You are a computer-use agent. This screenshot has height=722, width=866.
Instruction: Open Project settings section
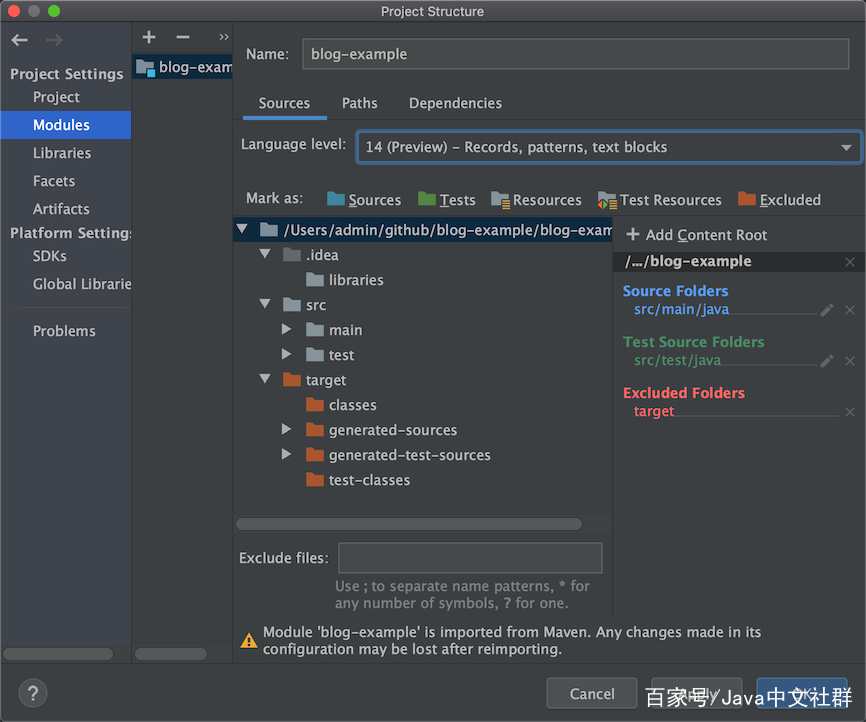coord(56,97)
